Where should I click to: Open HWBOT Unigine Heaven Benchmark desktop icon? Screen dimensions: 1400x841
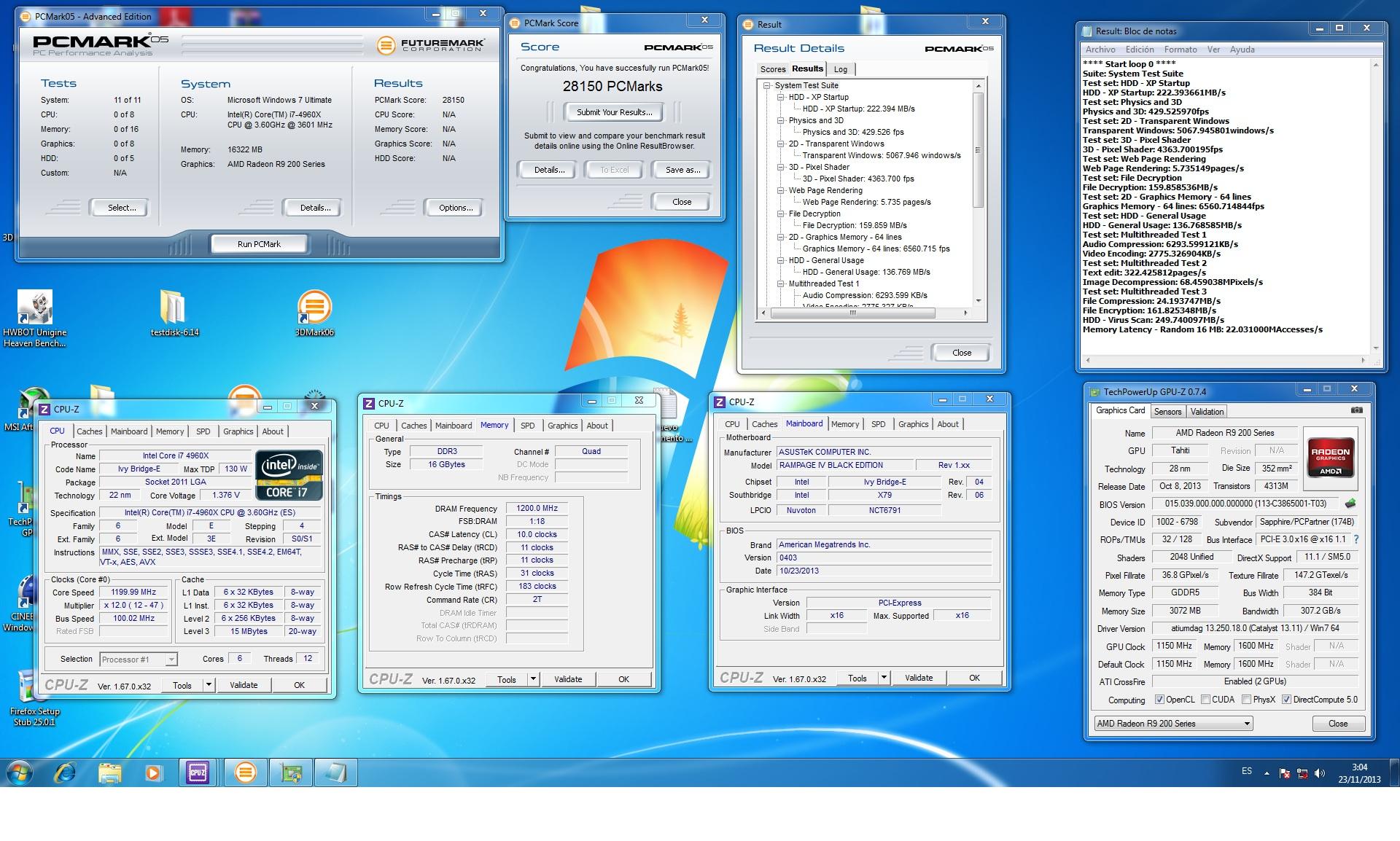(x=34, y=319)
